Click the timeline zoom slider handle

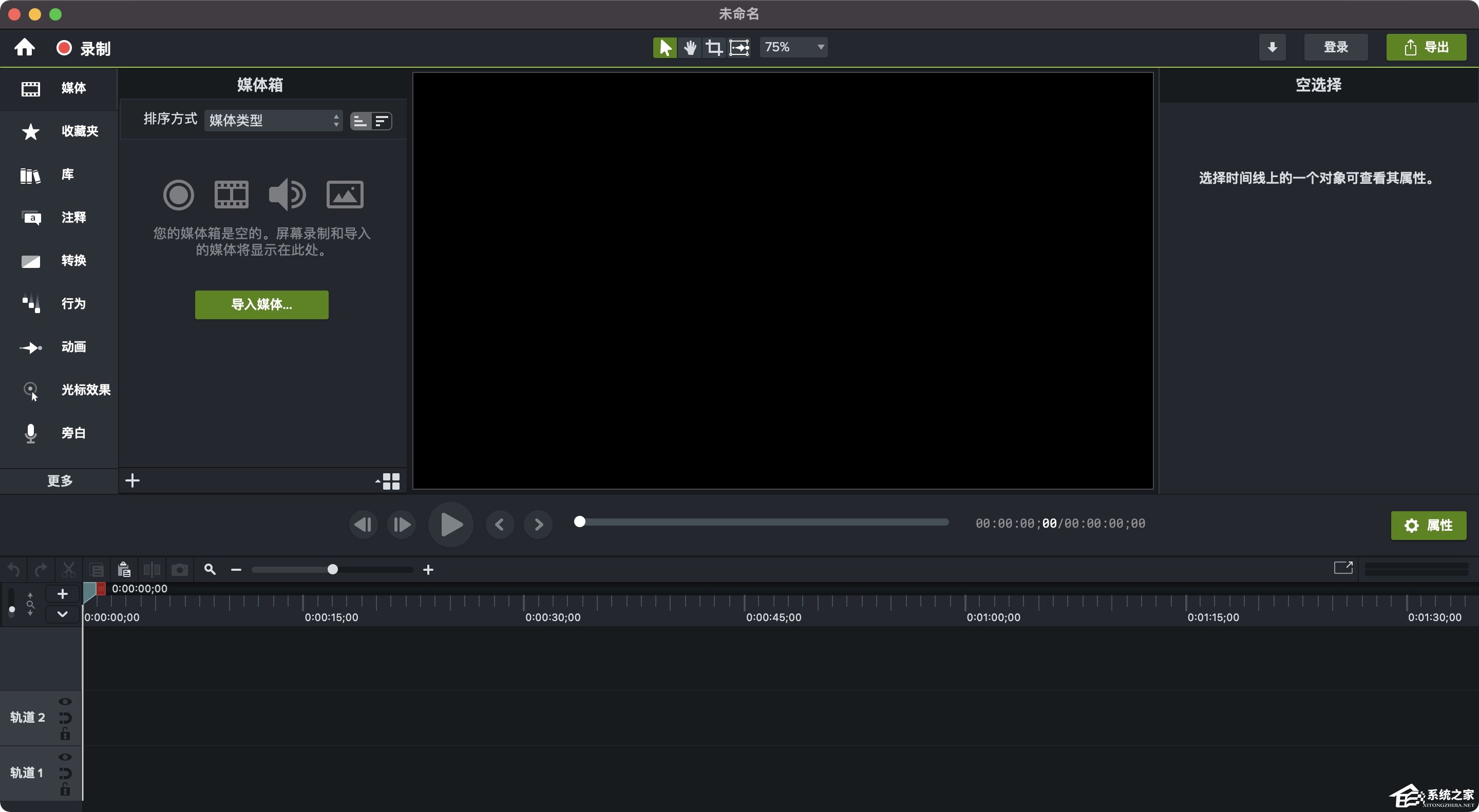click(x=332, y=569)
